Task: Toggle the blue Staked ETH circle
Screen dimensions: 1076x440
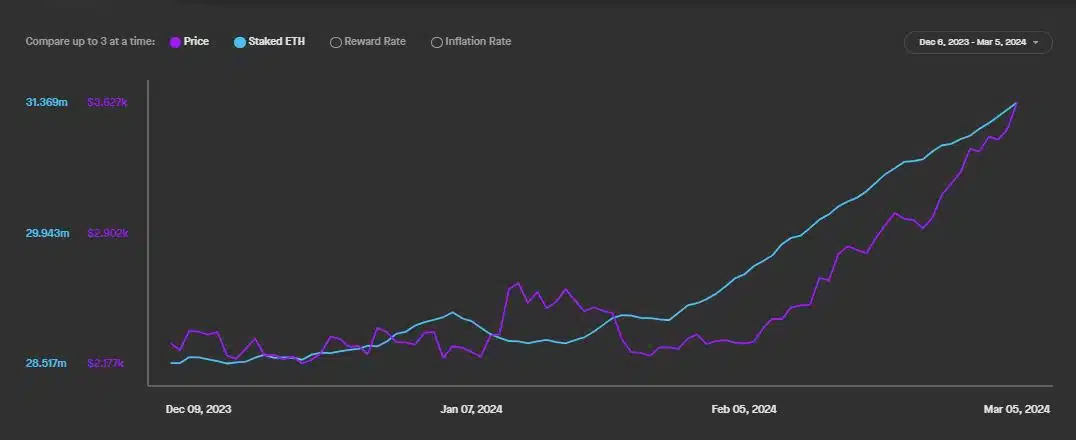Action: [240, 42]
